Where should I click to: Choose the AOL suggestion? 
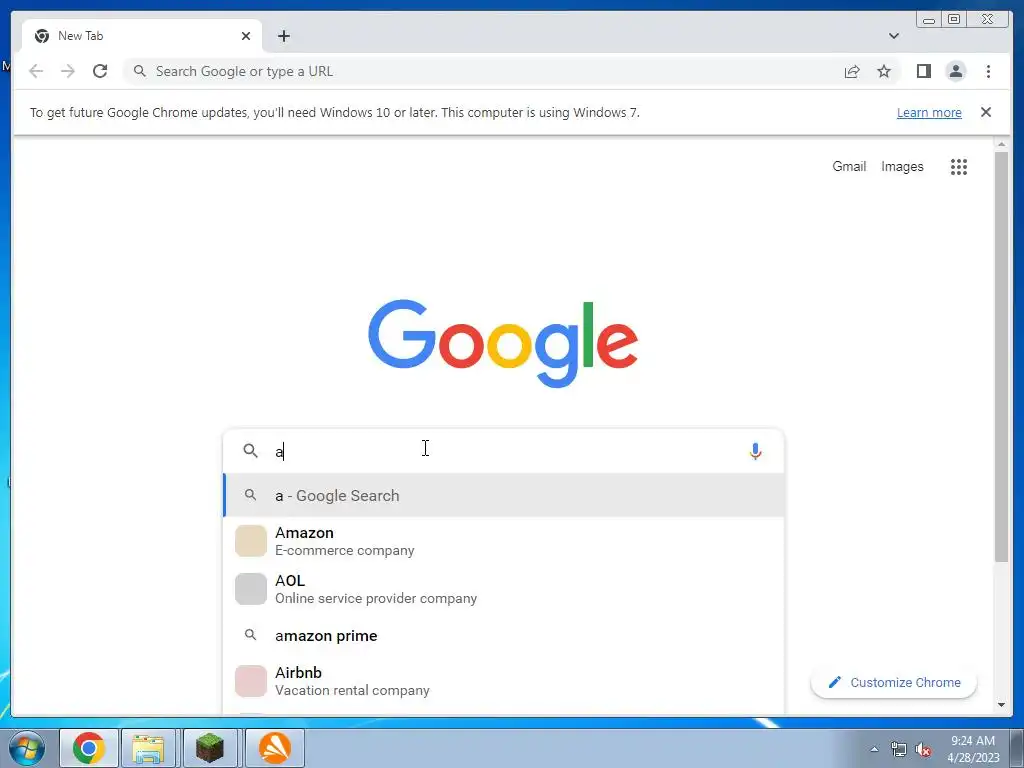click(504, 589)
